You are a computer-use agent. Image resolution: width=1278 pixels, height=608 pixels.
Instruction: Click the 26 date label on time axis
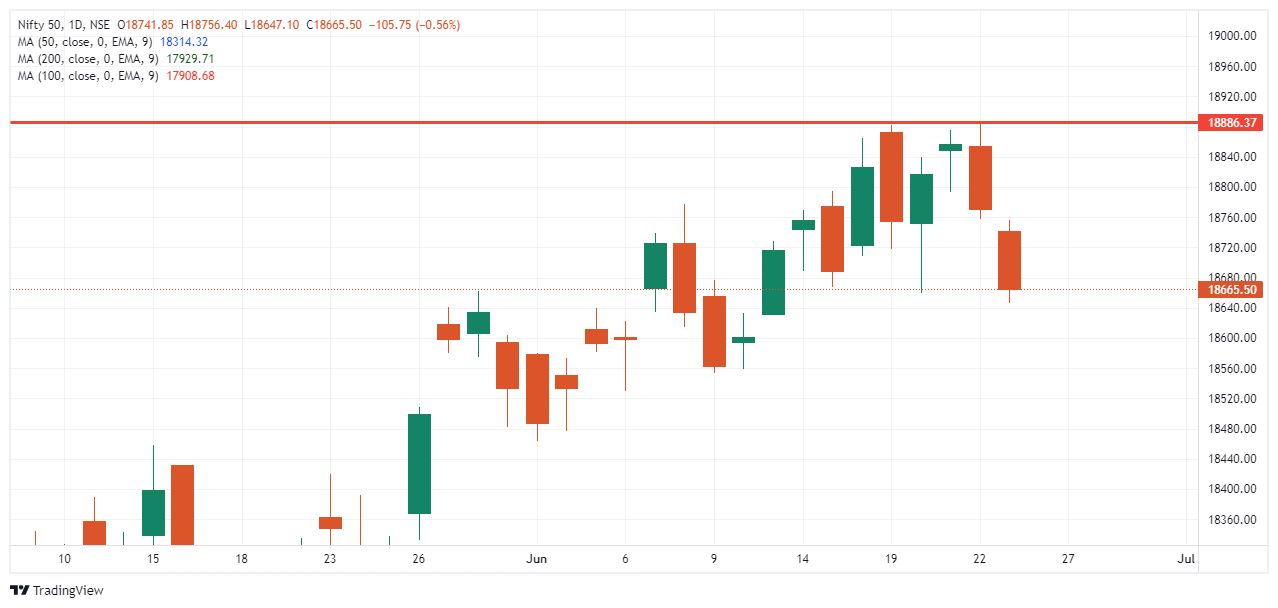(419, 558)
